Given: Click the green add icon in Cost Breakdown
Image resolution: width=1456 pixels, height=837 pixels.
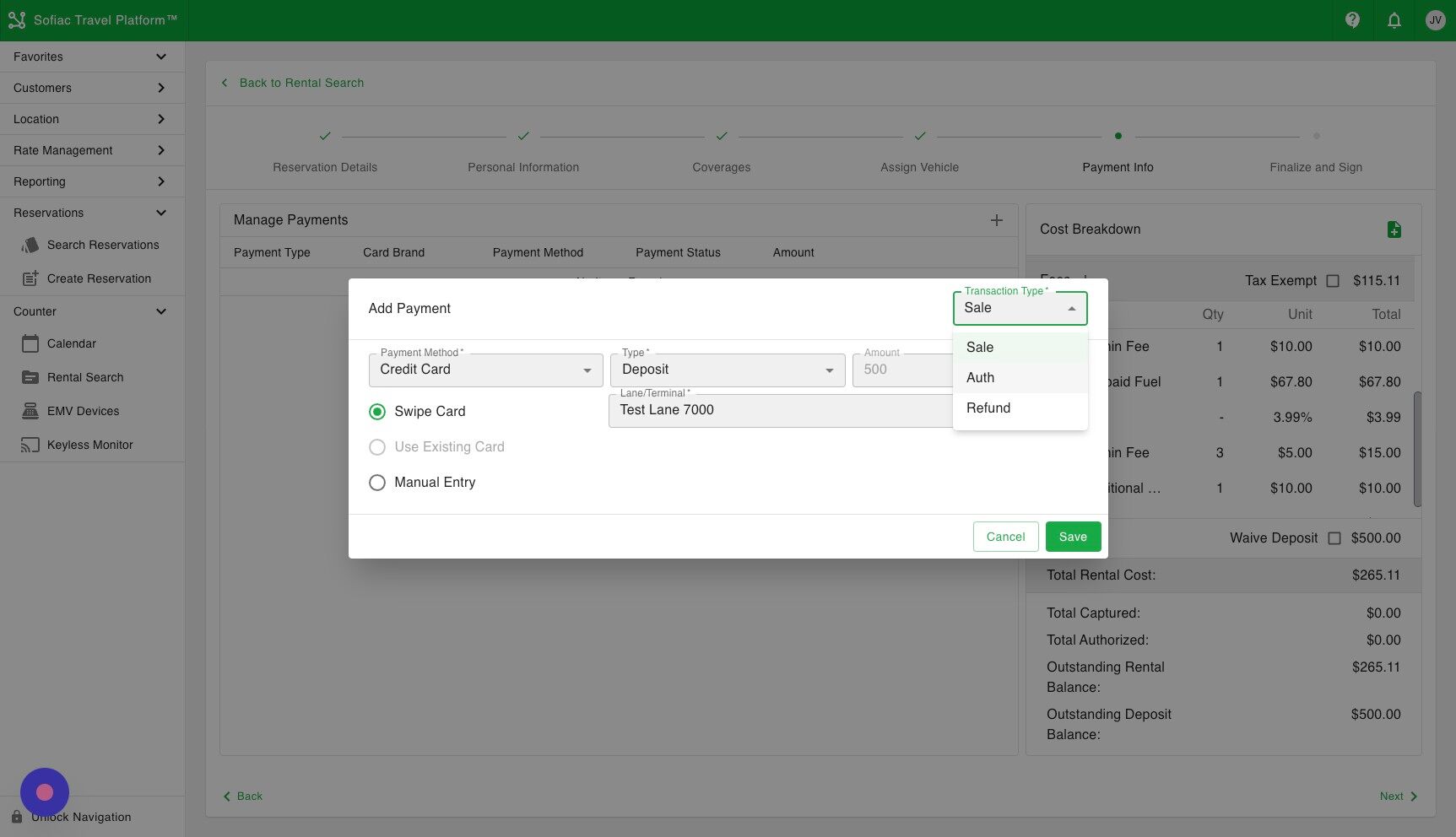Looking at the screenshot, I should pos(1394,229).
